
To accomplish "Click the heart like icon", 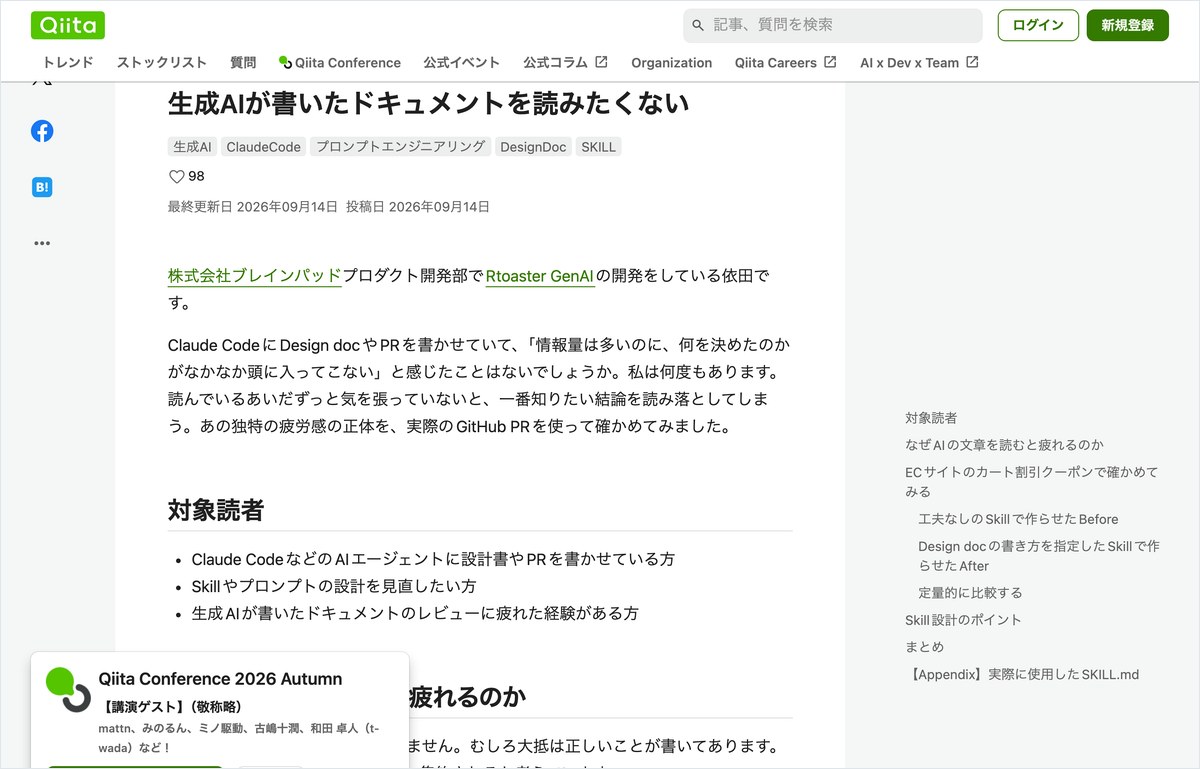I will (x=177, y=177).
